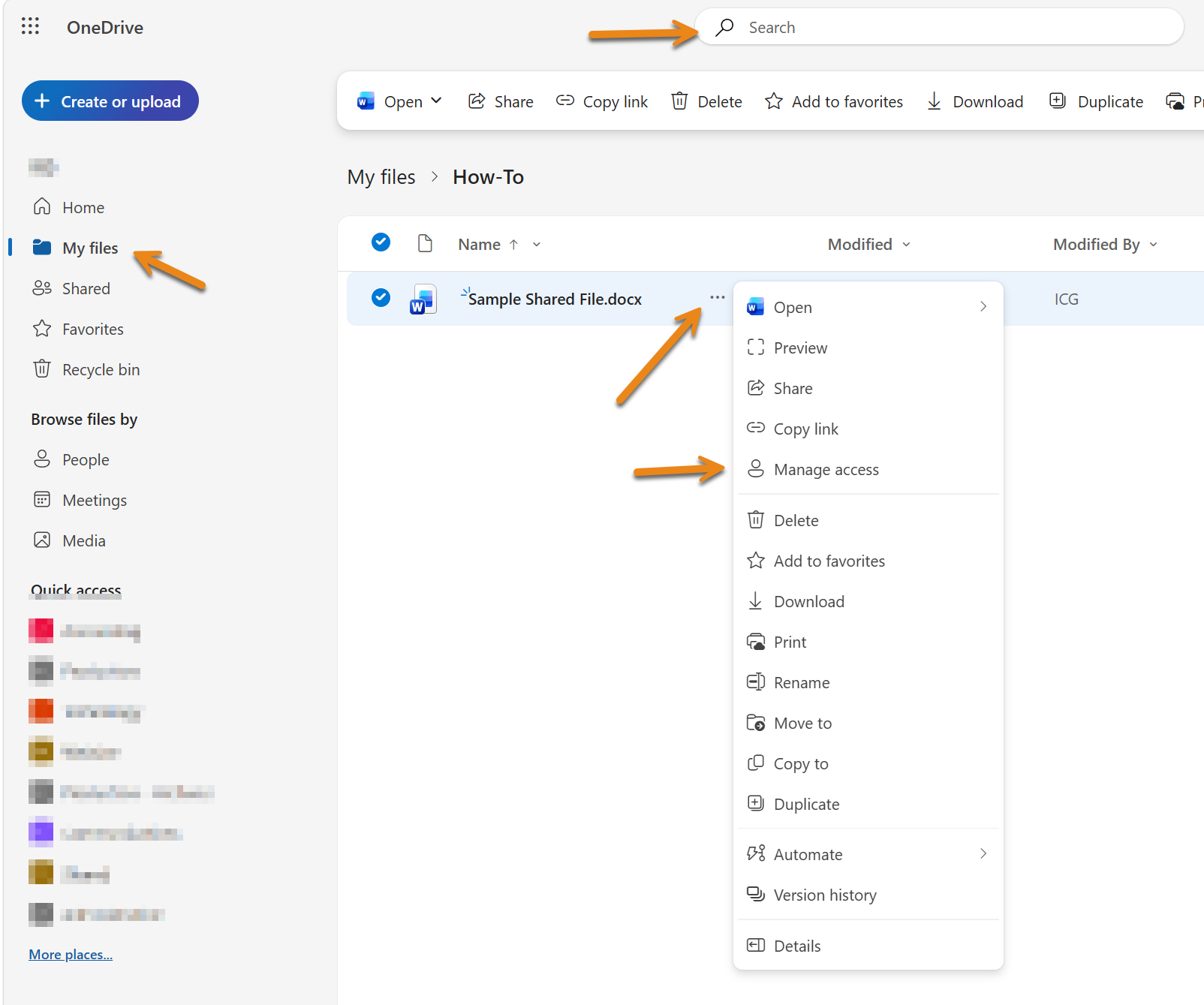The width and height of the screenshot is (1204, 1005).
Task: Click the Duplicate icon in top toolbar
Action: 1058,101
